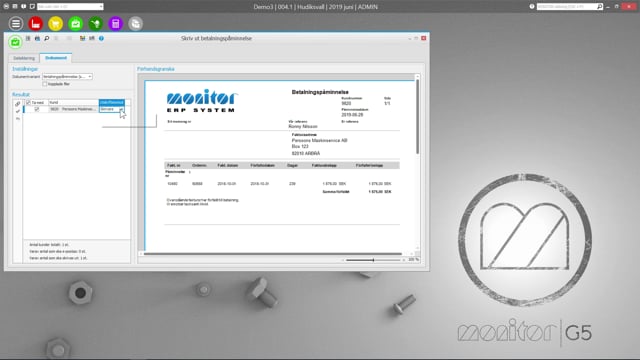Image resolution: width=640 pixels, height=360 pixels.
Task: Click the second small icon in the top-left title bar
Action: point(15,7)
